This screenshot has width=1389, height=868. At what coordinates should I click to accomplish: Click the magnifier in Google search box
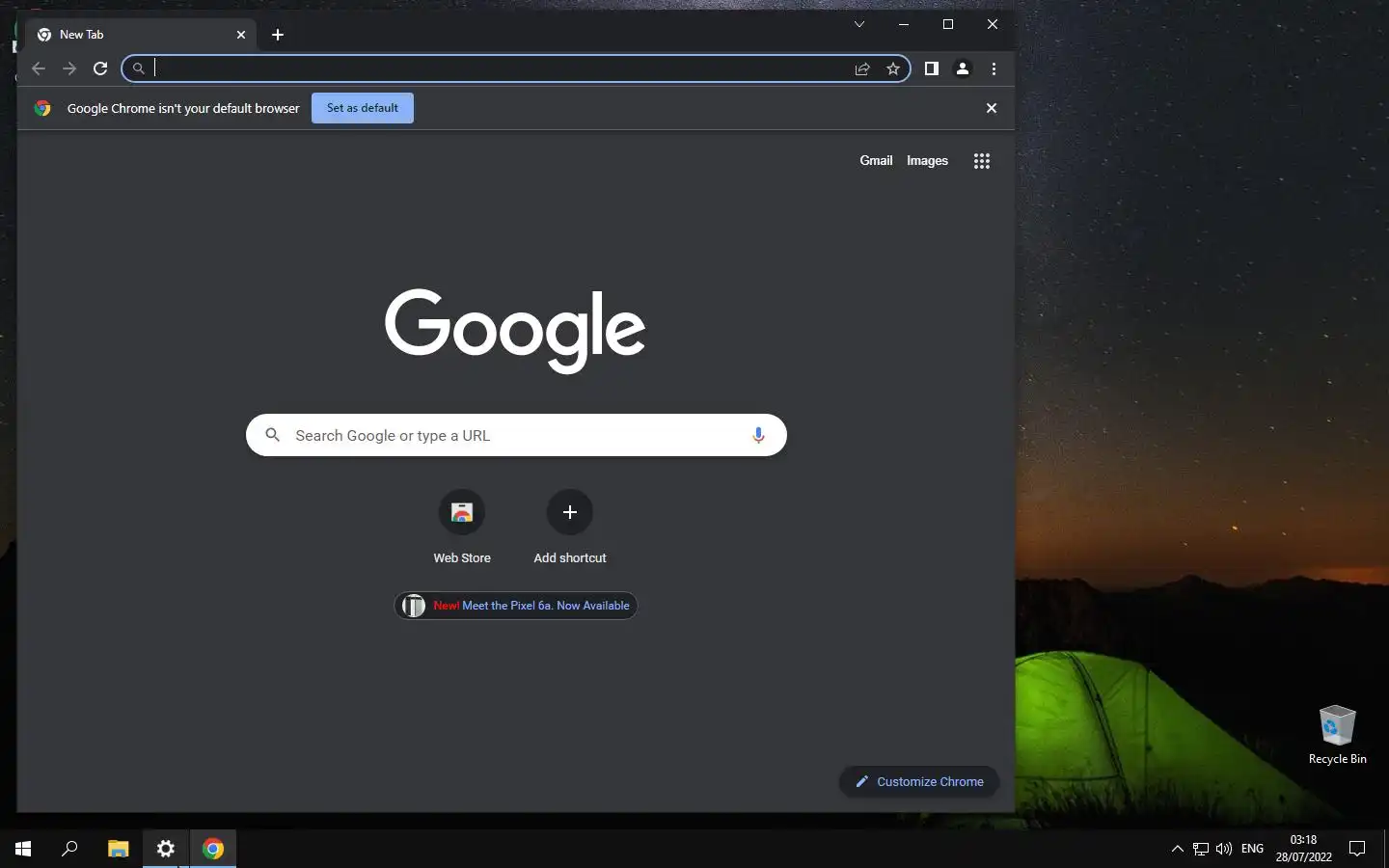click(x=273, y=435)
